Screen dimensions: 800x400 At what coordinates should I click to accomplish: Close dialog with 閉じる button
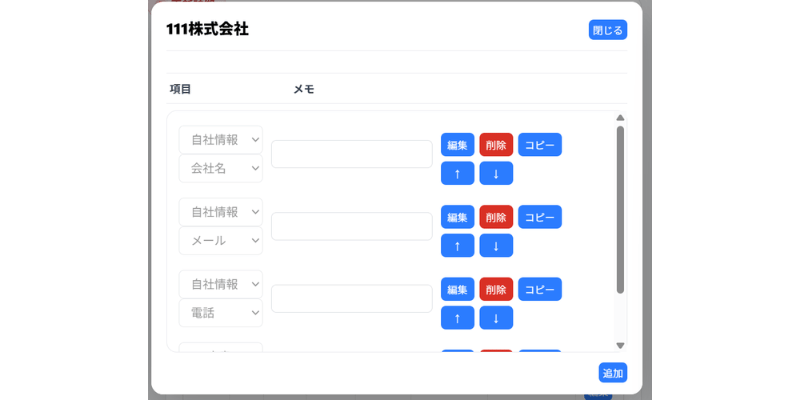pos(607,30)
